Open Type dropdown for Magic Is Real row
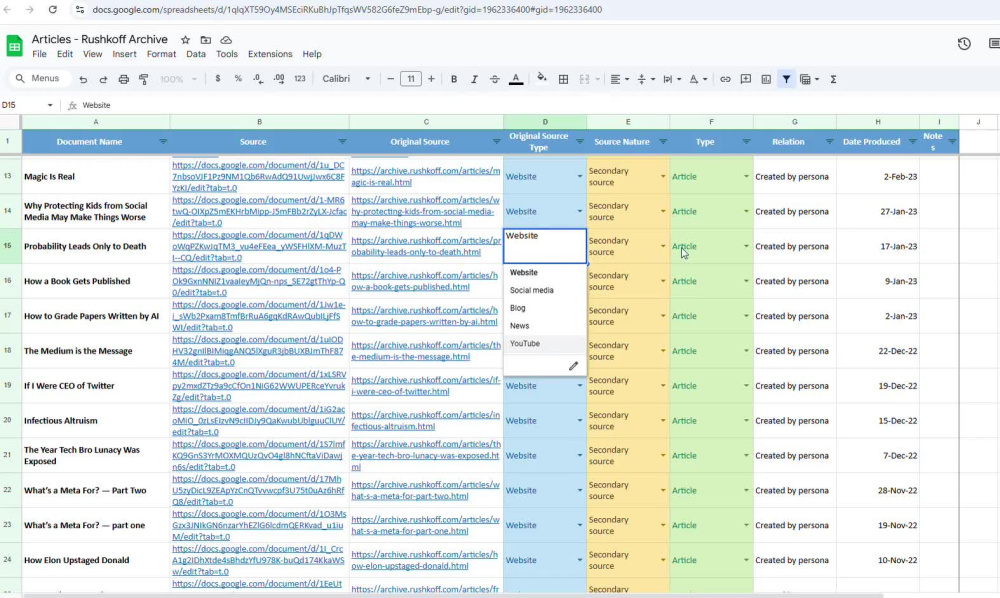 click(746, 177)
